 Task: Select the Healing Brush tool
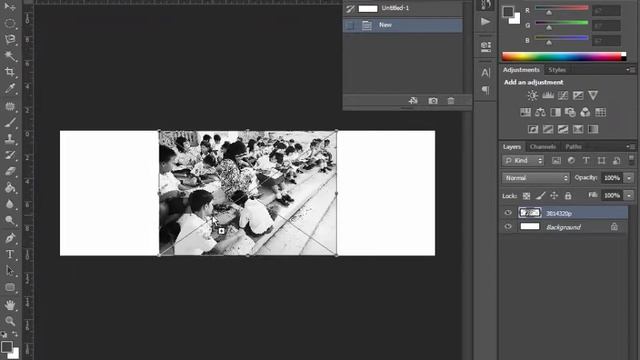(x=10, y=106)
